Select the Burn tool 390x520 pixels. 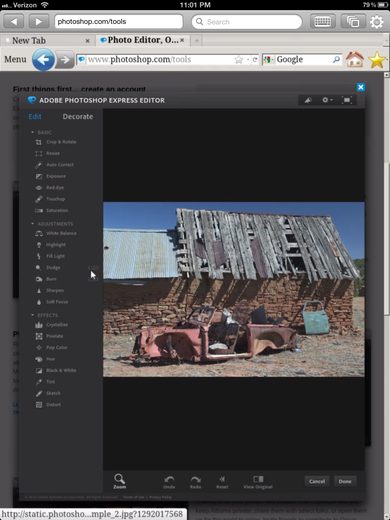click(46, 279)
